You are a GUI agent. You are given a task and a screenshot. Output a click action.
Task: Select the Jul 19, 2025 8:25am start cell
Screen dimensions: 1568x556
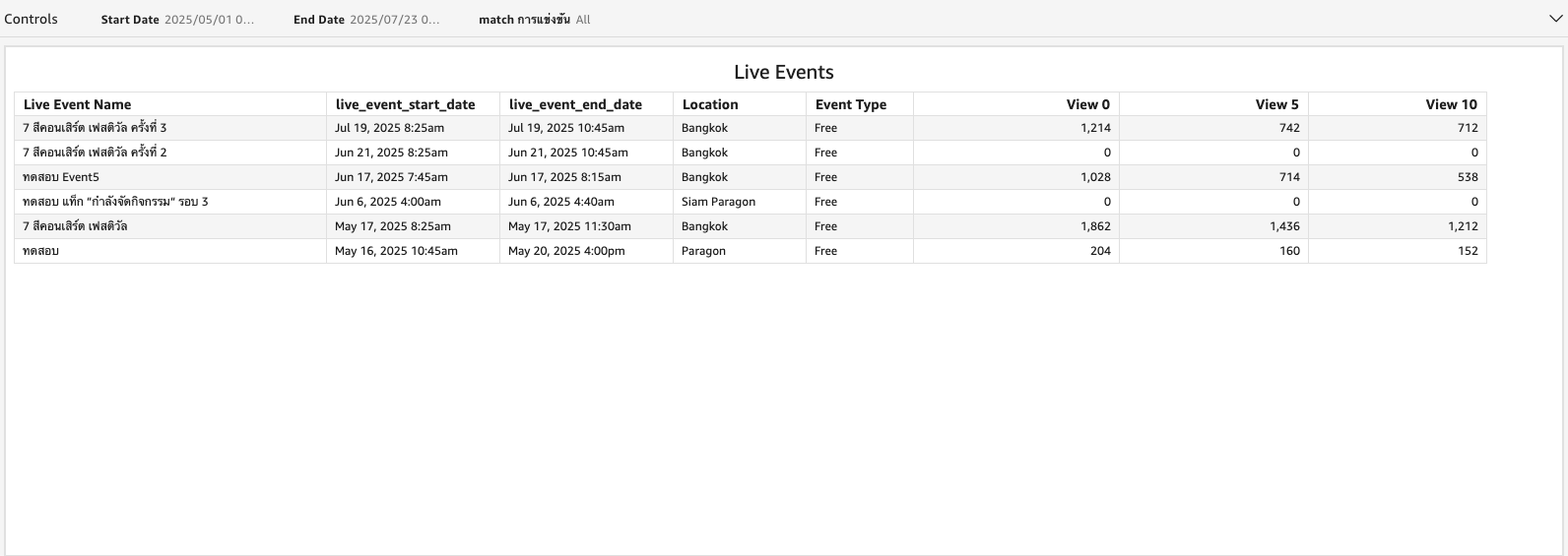coord(413,128)
